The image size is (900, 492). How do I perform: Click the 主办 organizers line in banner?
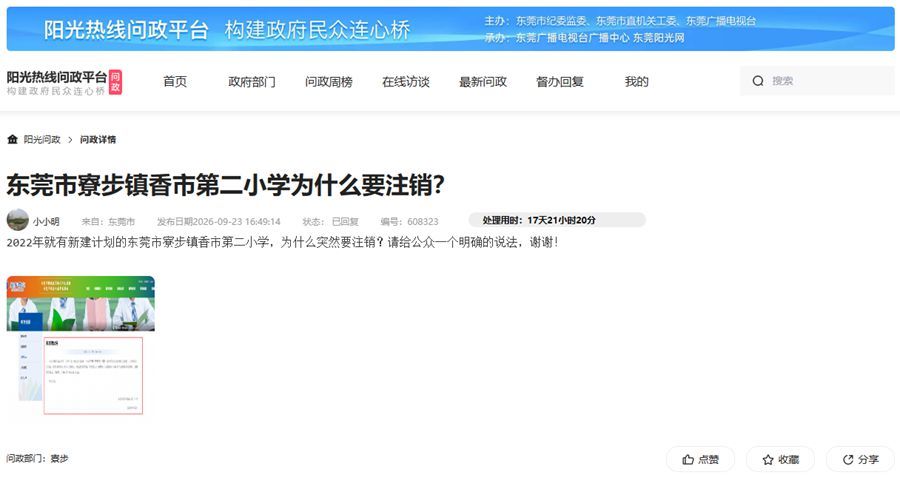[620, 21]
